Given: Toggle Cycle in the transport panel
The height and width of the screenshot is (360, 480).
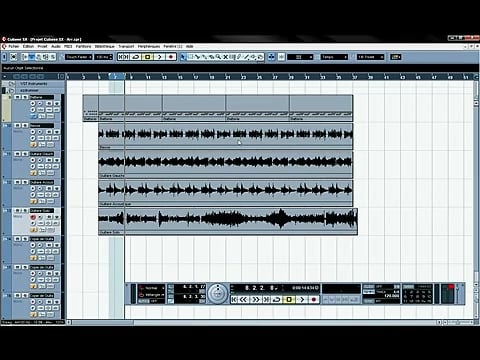Looking at the screenshot, I should pyautogui.click(x=276, y=300).
